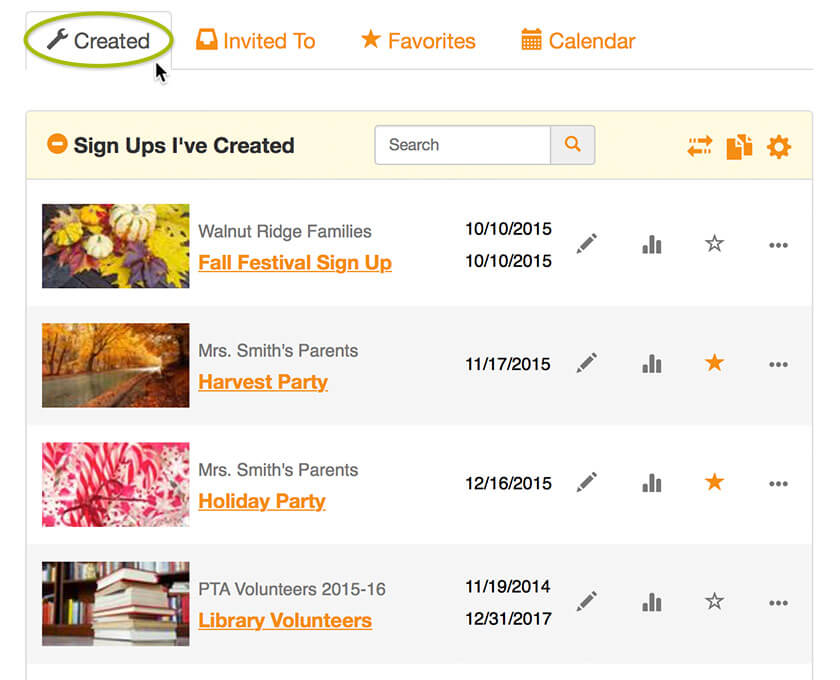Switch to the Invited To tab

(256, 41)
